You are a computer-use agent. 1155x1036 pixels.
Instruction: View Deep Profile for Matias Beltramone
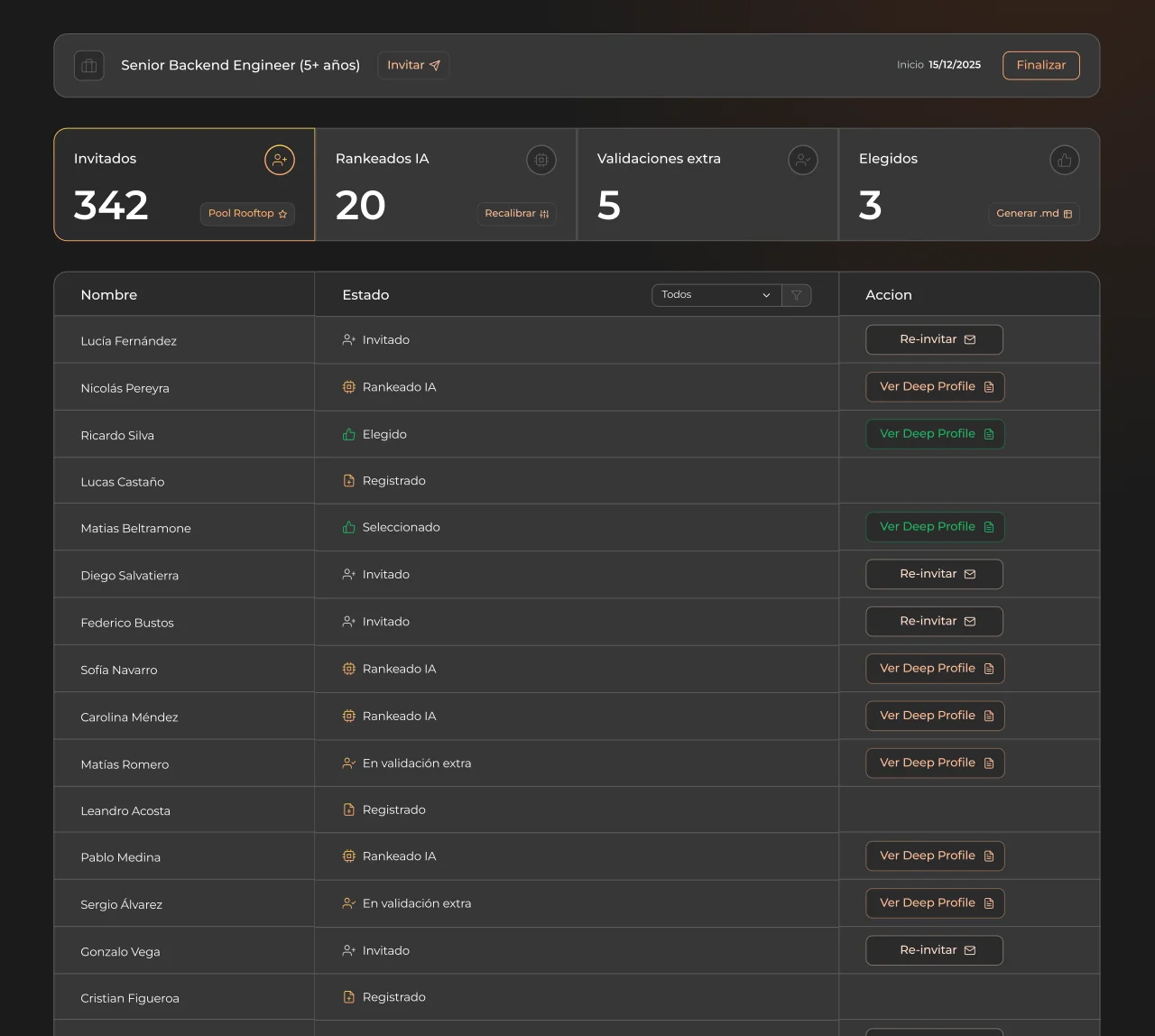[935, 527]
